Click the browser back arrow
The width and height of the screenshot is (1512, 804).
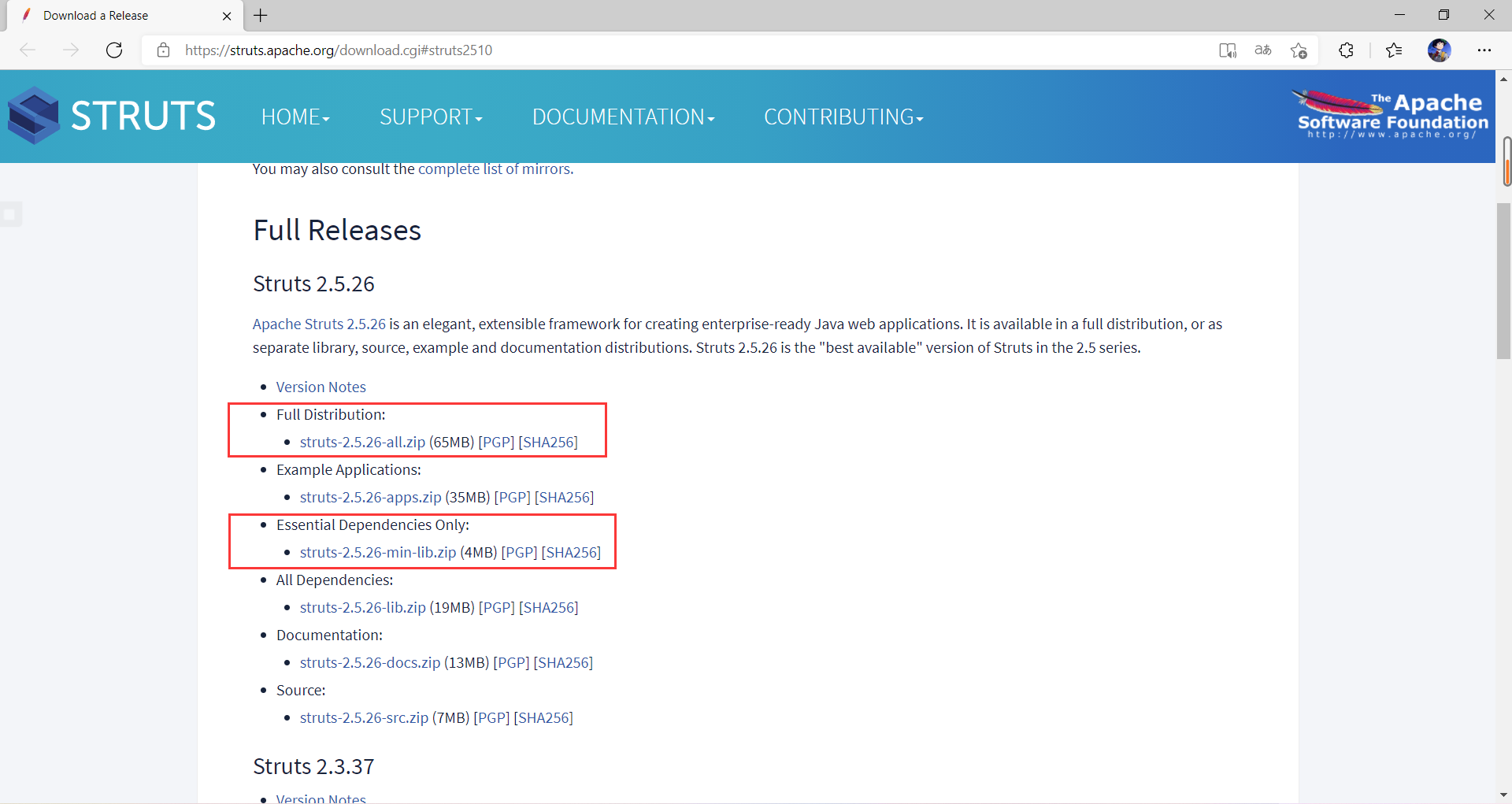point(28,50)
